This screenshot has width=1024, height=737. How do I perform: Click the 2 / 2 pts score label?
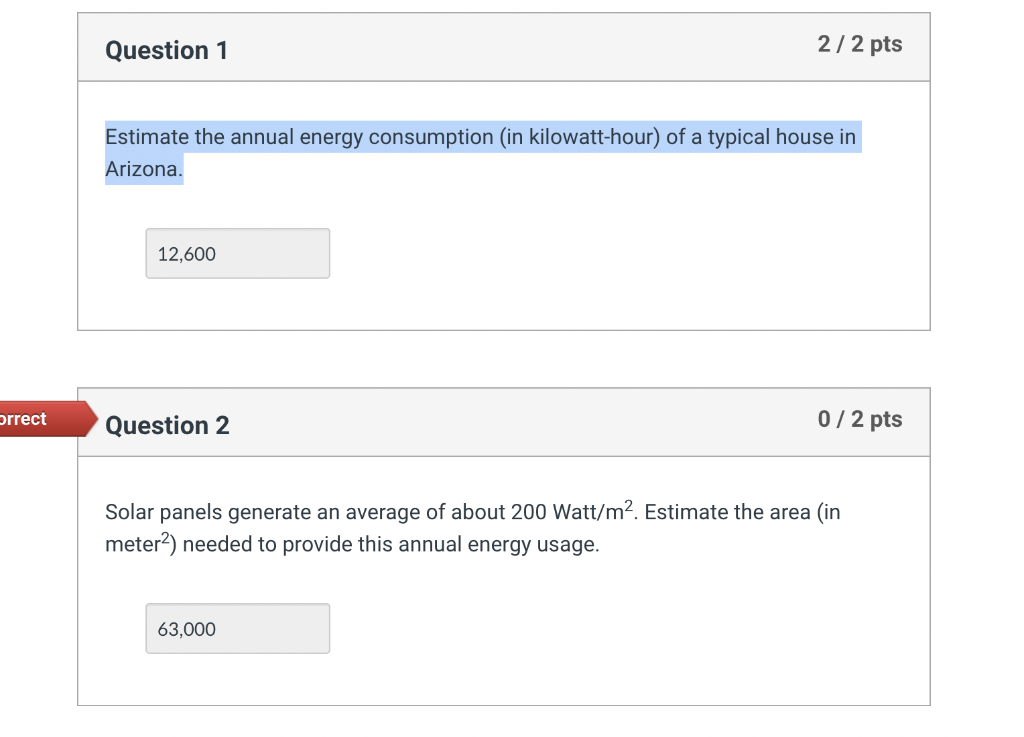(x=859, y=44)
